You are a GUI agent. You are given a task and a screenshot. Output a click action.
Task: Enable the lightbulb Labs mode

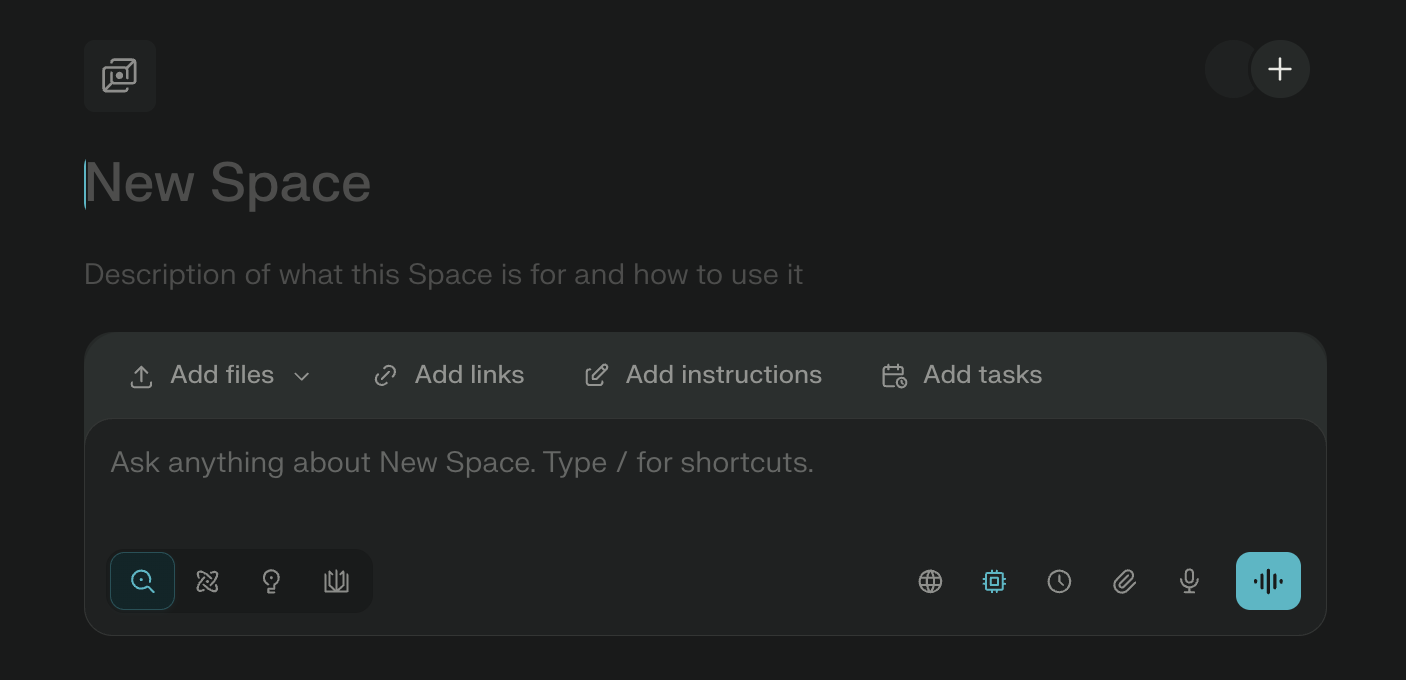[271, 581]
